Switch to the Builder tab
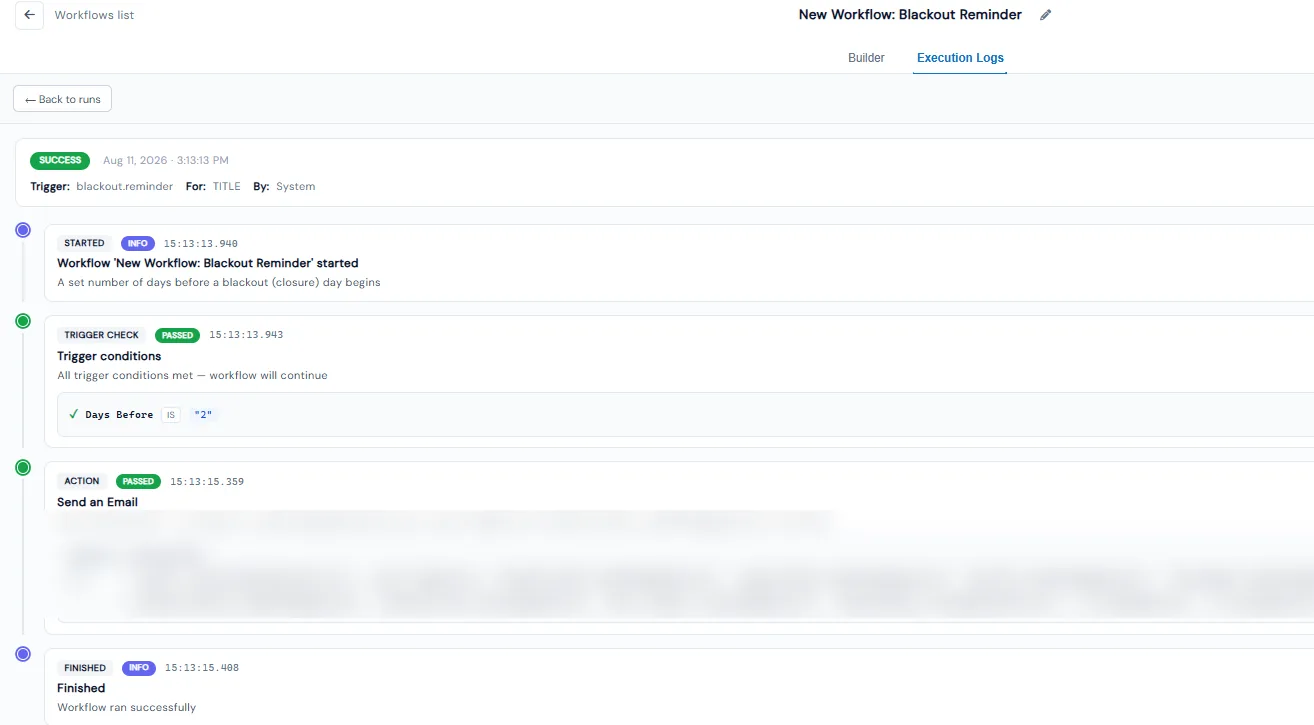 (866, 58)
